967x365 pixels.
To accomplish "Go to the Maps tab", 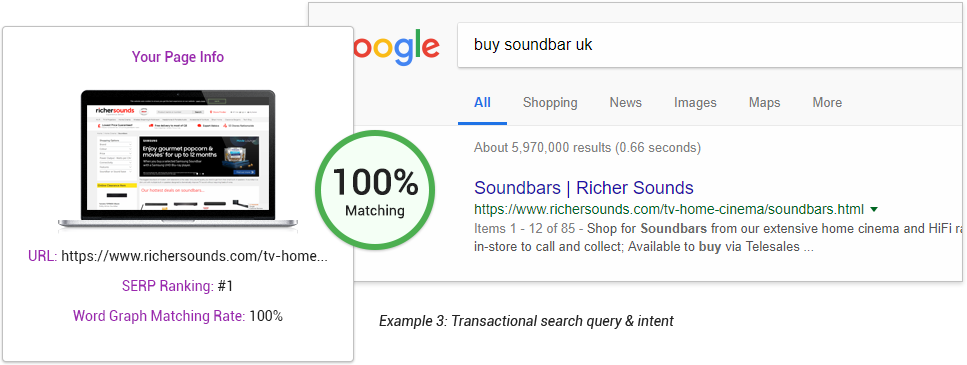I will pyautogui.click(x=764, y=103).
